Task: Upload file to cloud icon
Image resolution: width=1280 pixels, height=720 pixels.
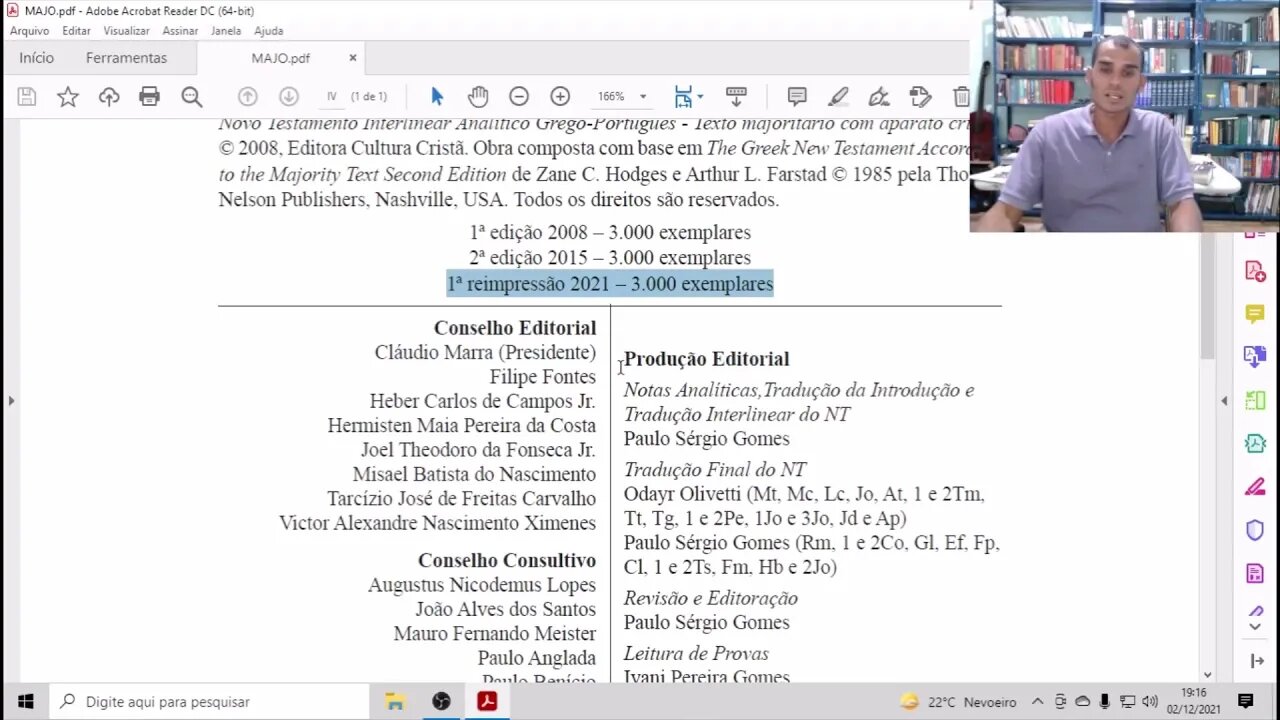Action: pos(109,97)
